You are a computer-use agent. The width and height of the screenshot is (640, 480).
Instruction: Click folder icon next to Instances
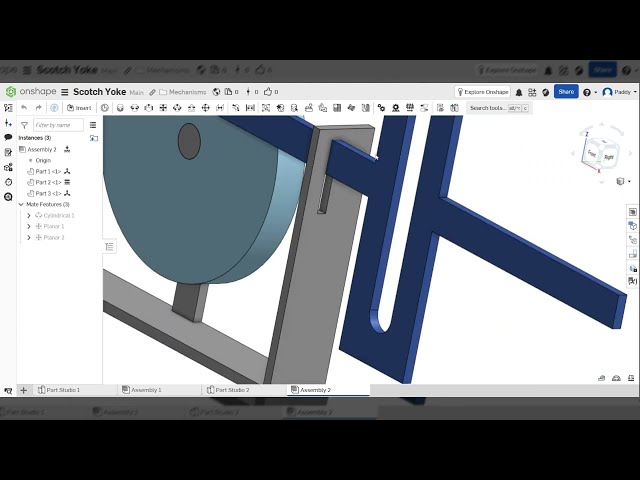94,138
